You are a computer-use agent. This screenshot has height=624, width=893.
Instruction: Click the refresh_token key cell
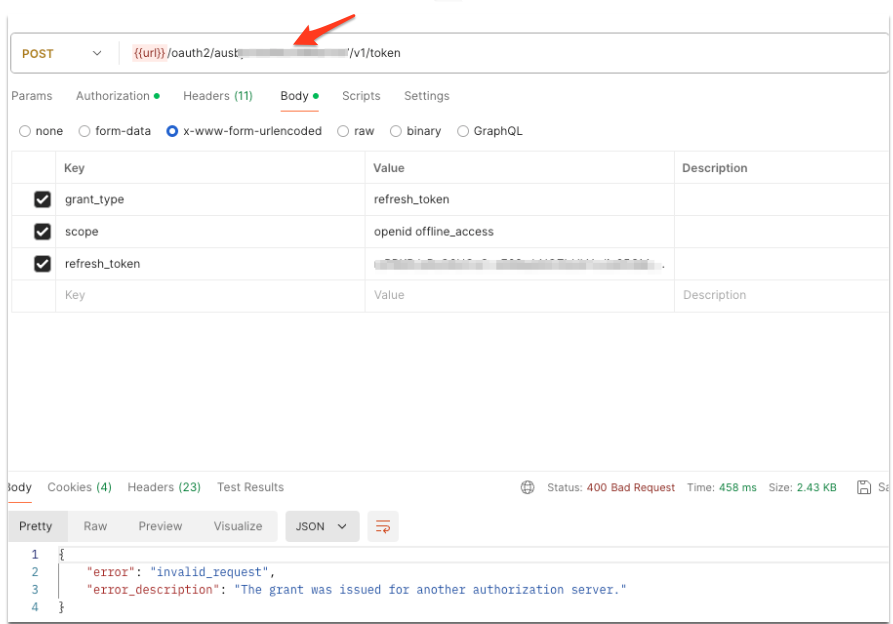coord(210,264)
